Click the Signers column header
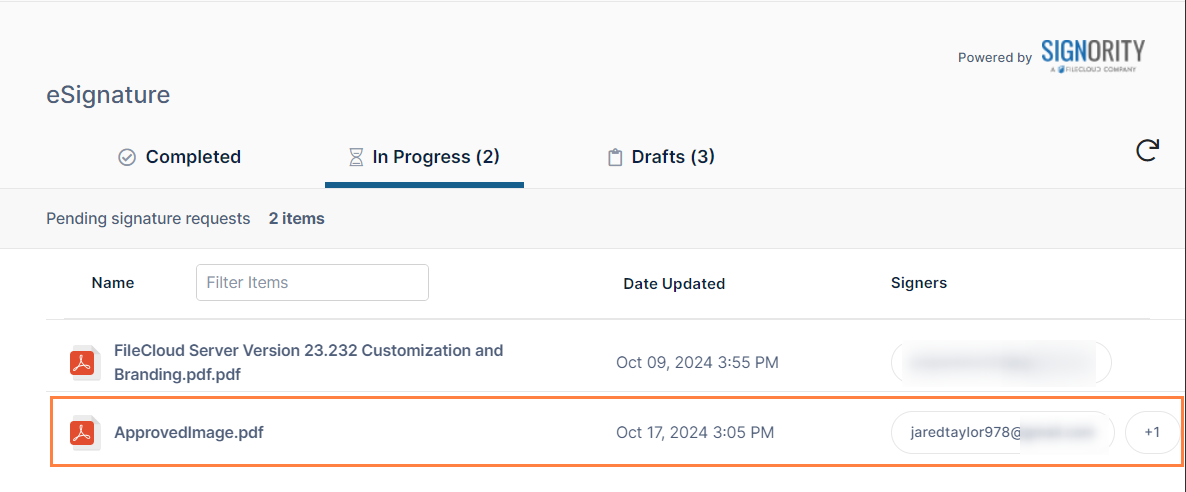Viewport: 1186px width, 492px height. [x=918, y=283]
